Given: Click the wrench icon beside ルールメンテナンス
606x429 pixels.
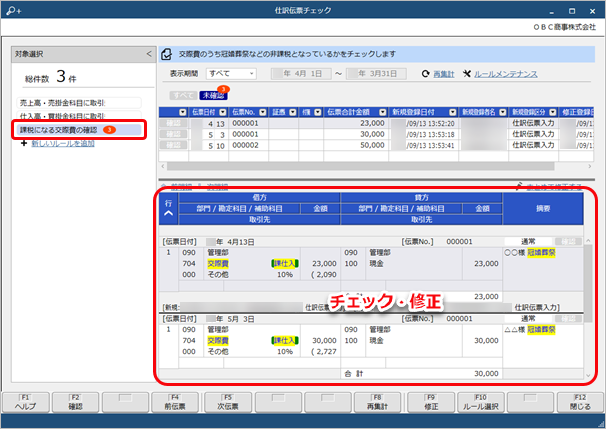Looking at the screenshot, I should coord(467,73).
